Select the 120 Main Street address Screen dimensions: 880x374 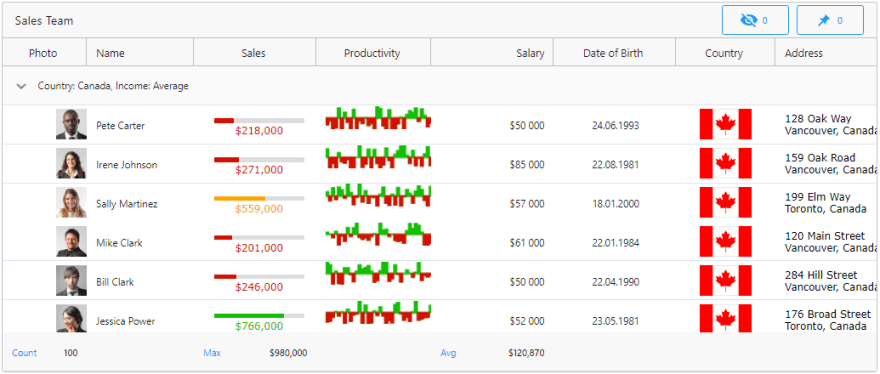831,241
